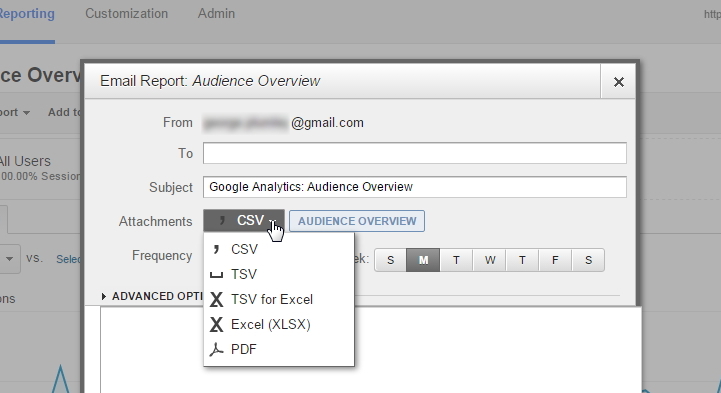This screenshot has width=721, height=393.
Task: Choose the TSV tab-separator icon
Action: [216, 275]
